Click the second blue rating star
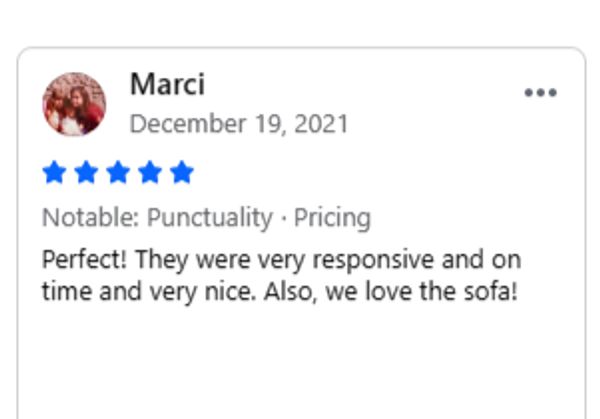This screenshot has height=419, width=600. [86, 173]
